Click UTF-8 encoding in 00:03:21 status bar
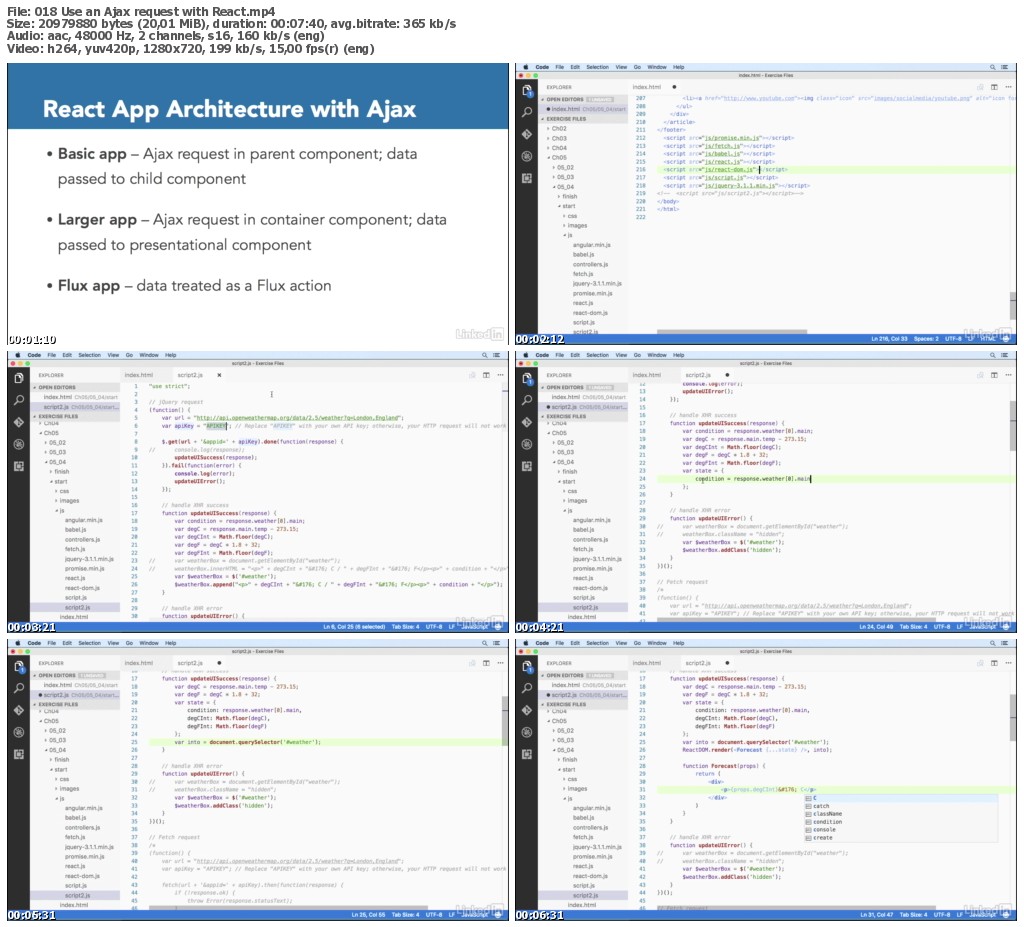 [x=434, y=627]
